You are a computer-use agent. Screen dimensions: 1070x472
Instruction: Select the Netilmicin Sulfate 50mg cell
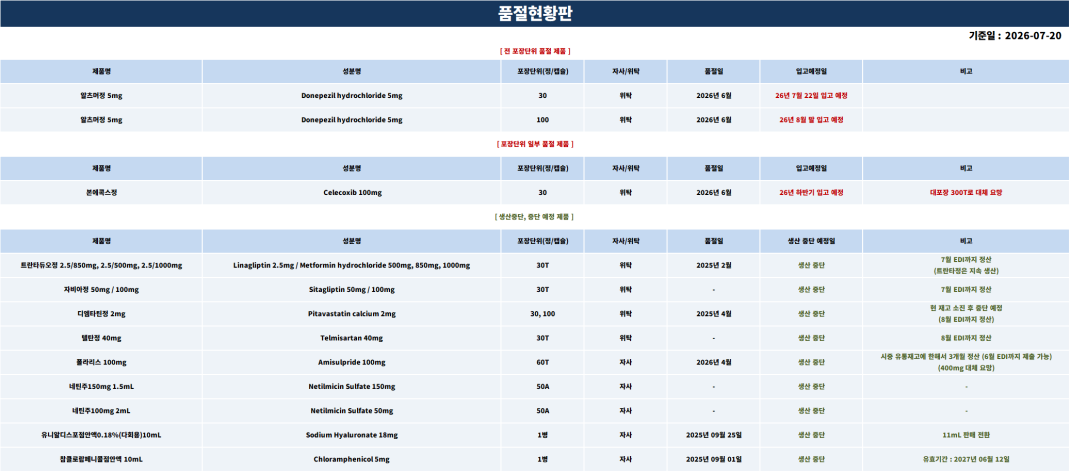[x=352, y=411]
